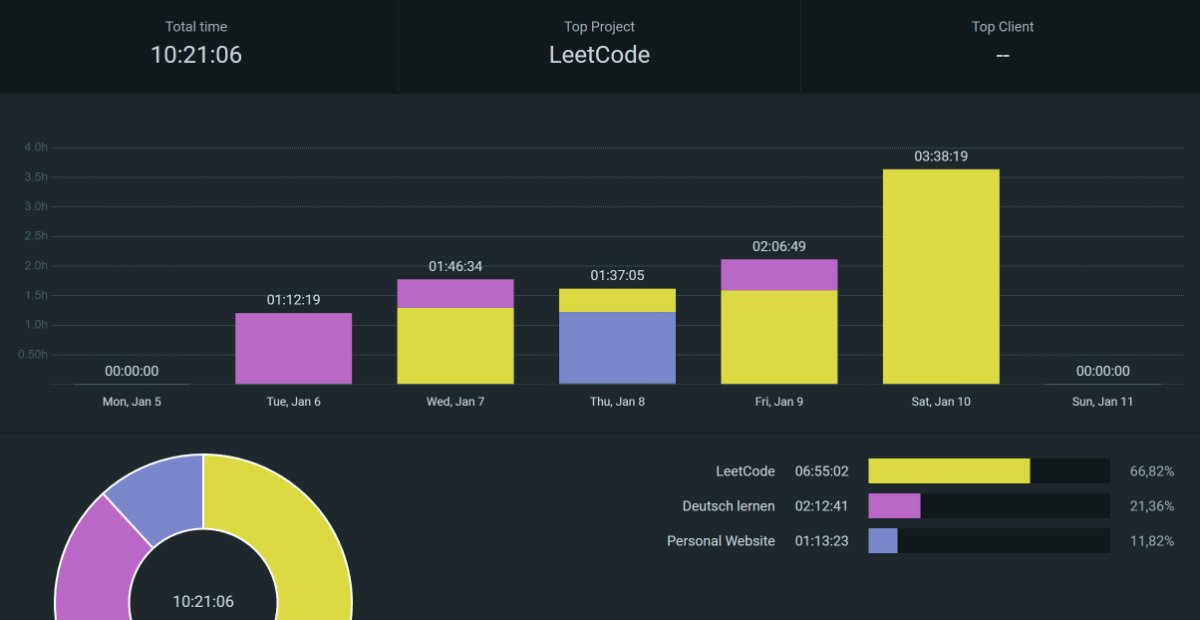Click the Top Project LeetCode summary value
This screenshot has height=620, width=1200.
point(599,55)
